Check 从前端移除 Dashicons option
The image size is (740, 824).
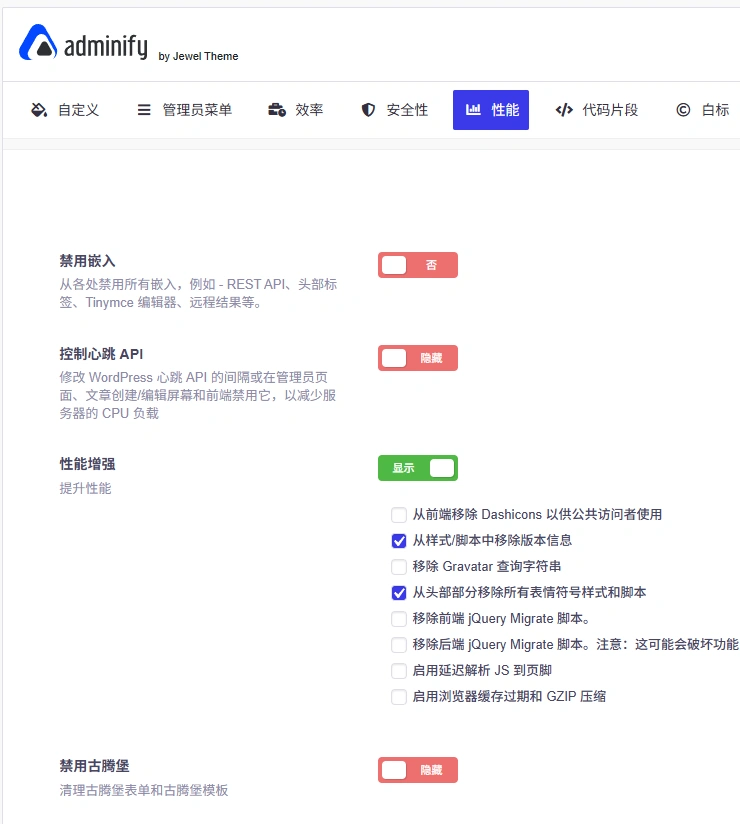(399, 514)
